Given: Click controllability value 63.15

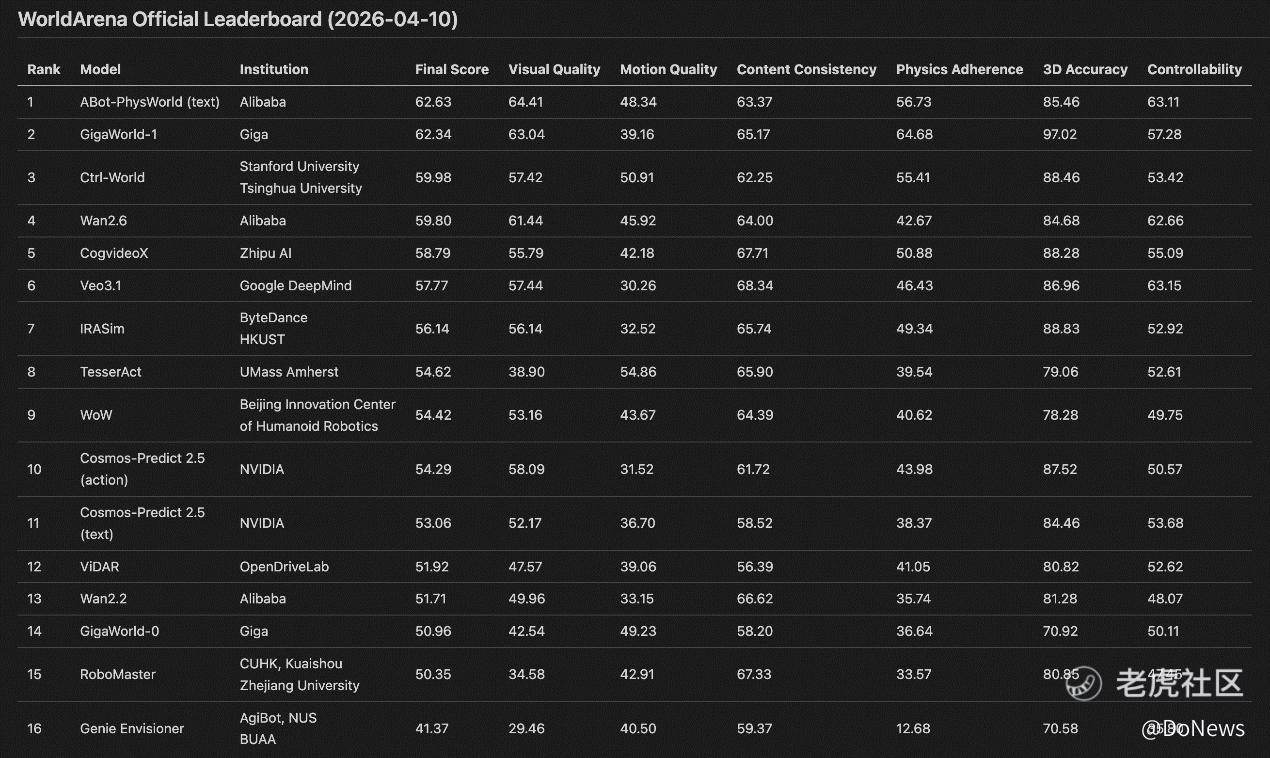Looking at the screenshot, I should (x=1165, y=285).
